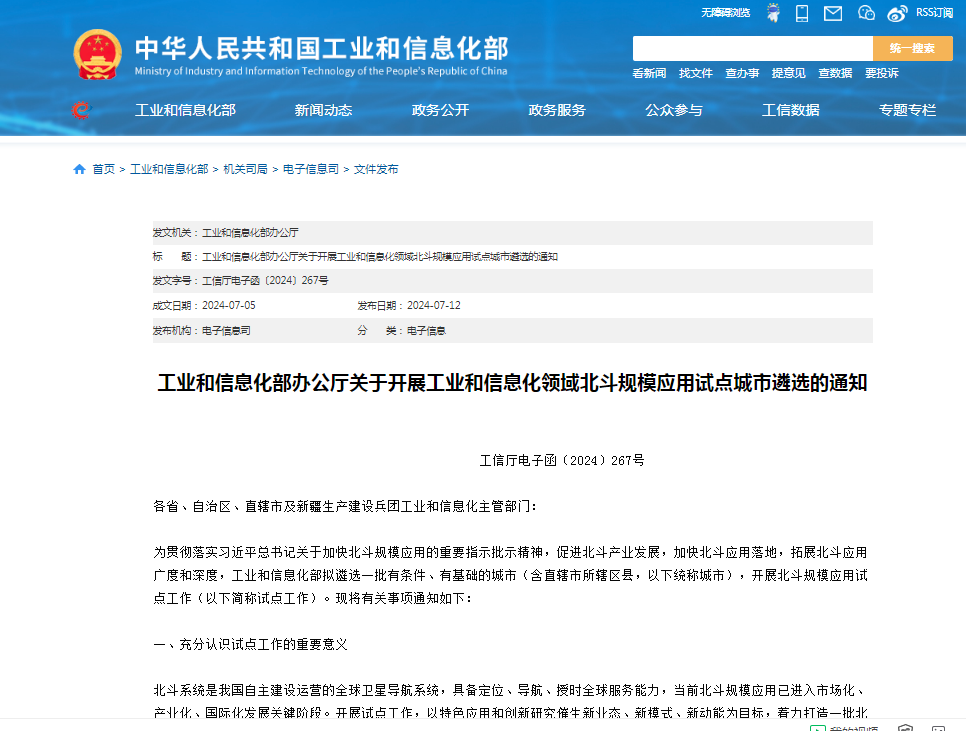Select the 找文件 search category

point(696,73)
